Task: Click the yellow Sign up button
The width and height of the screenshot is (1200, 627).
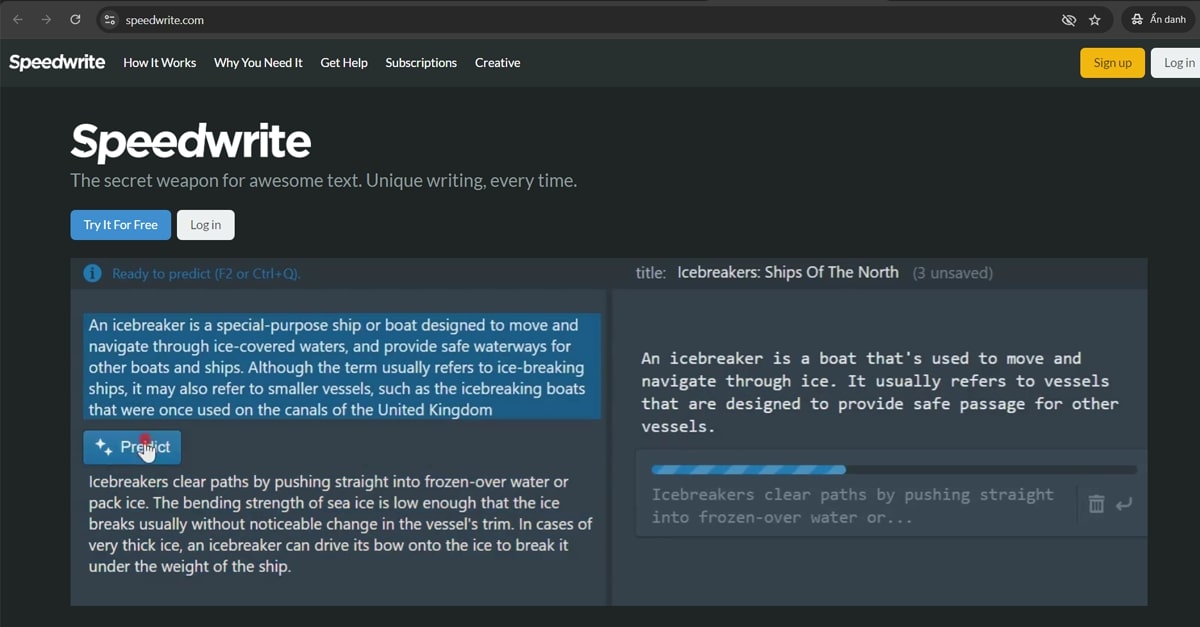Action: 1112,63
